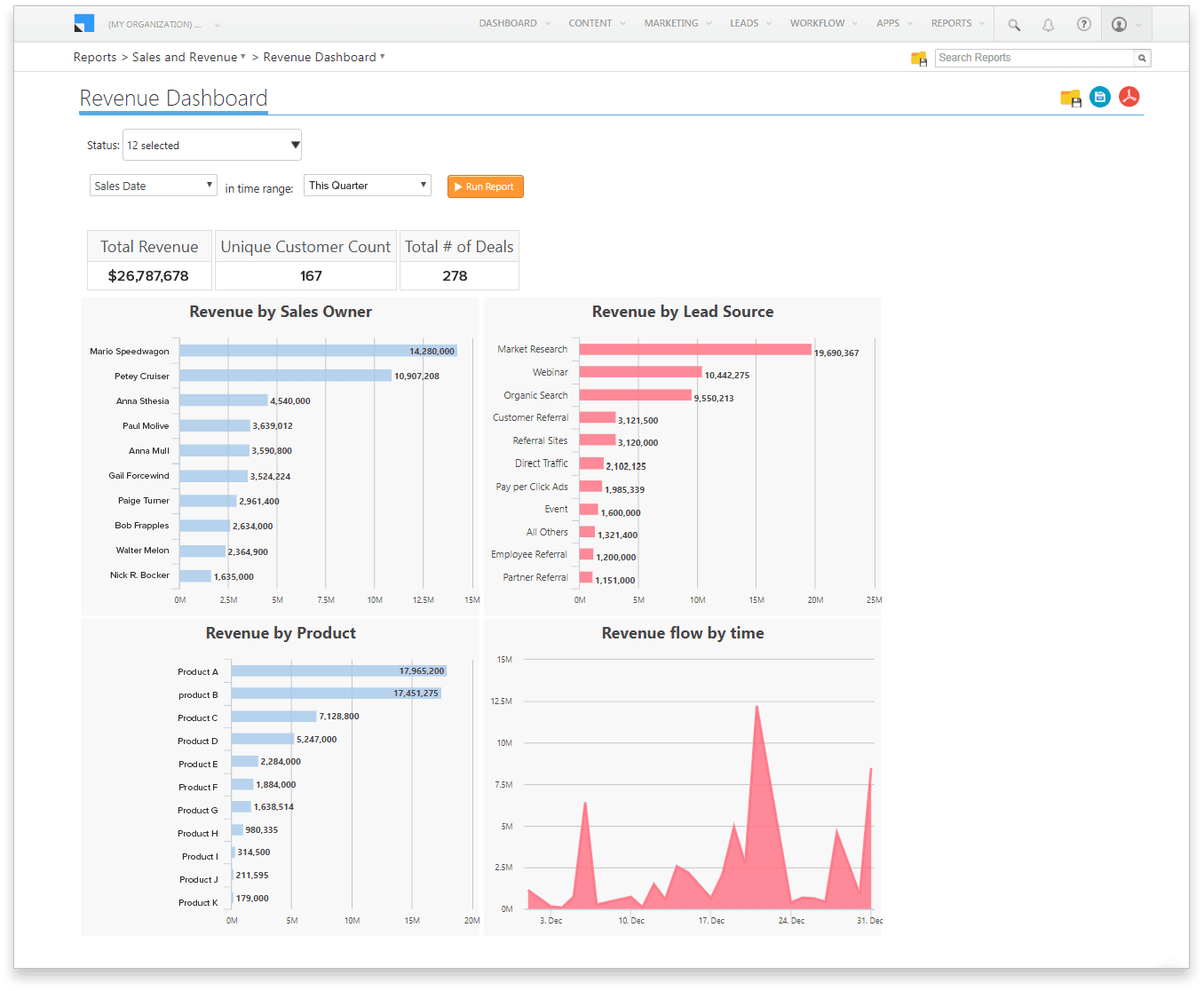Screen dimensions: 1204x991
Task: Open the help question-mark icon
Action: [1083, 24]
